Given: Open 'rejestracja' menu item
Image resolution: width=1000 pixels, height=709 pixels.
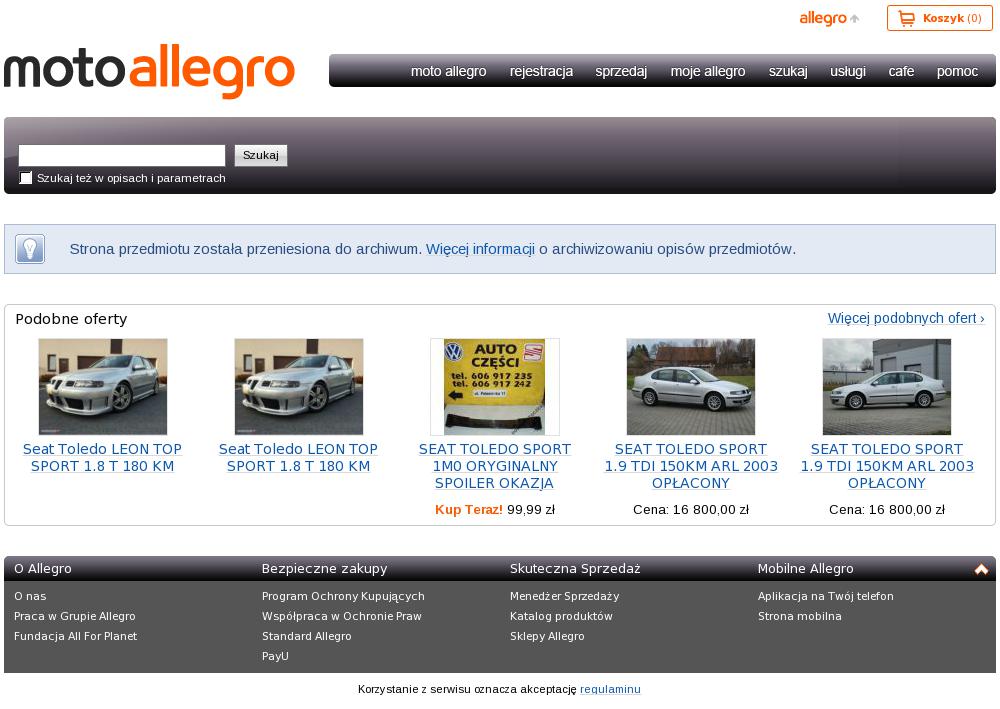Looking at the screenshot, I should pyautogui.click(x=541, y=71).
